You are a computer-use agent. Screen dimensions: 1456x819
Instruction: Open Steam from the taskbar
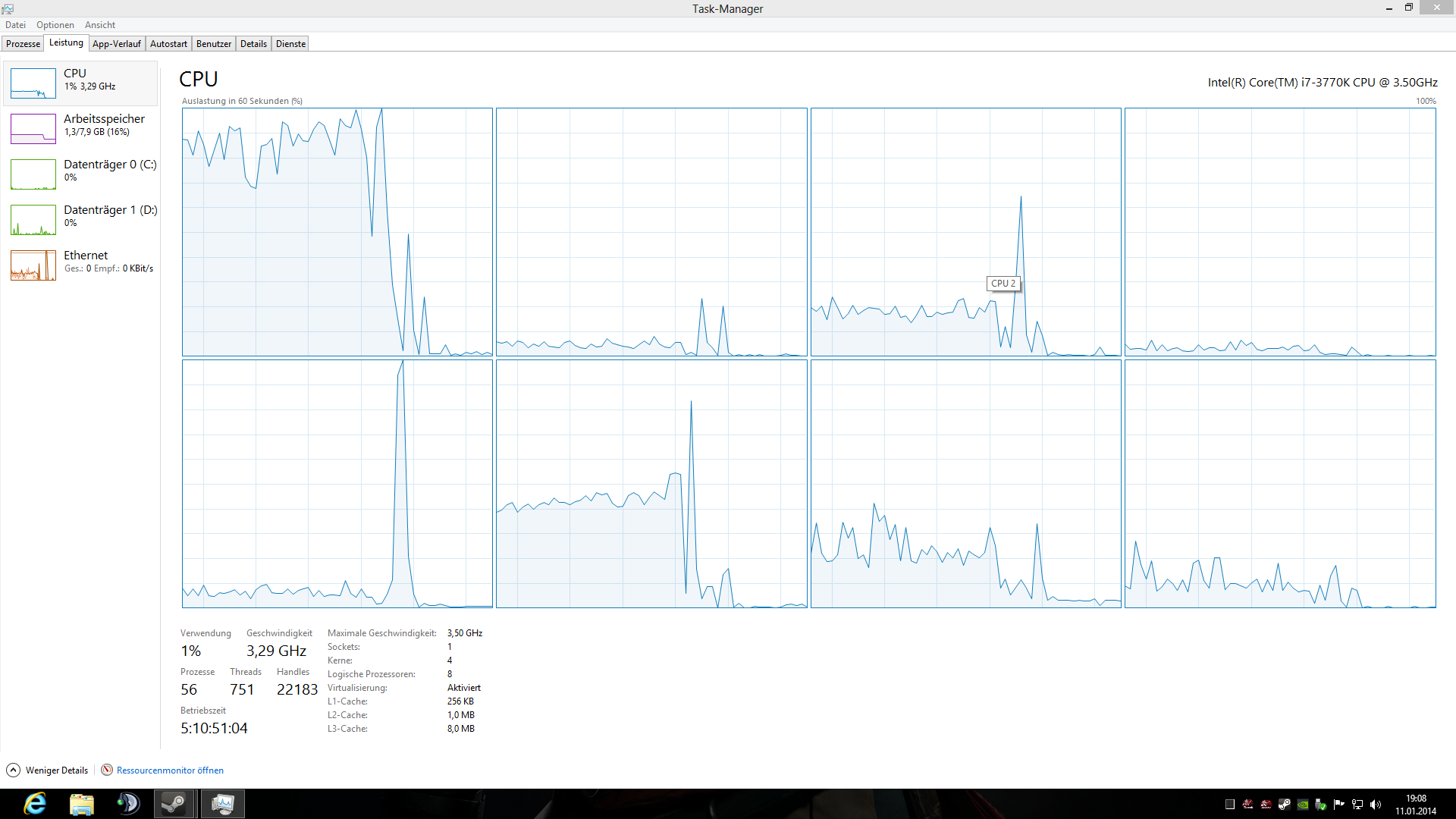(175, 804)
